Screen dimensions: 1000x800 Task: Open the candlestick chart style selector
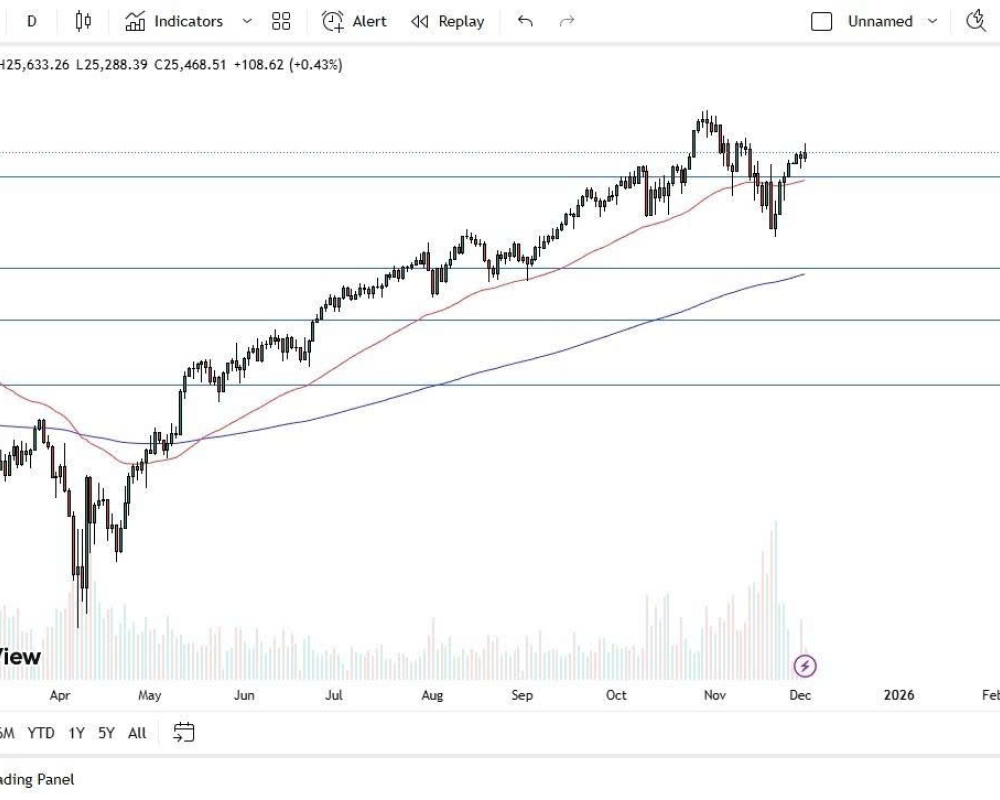(83, 21)
